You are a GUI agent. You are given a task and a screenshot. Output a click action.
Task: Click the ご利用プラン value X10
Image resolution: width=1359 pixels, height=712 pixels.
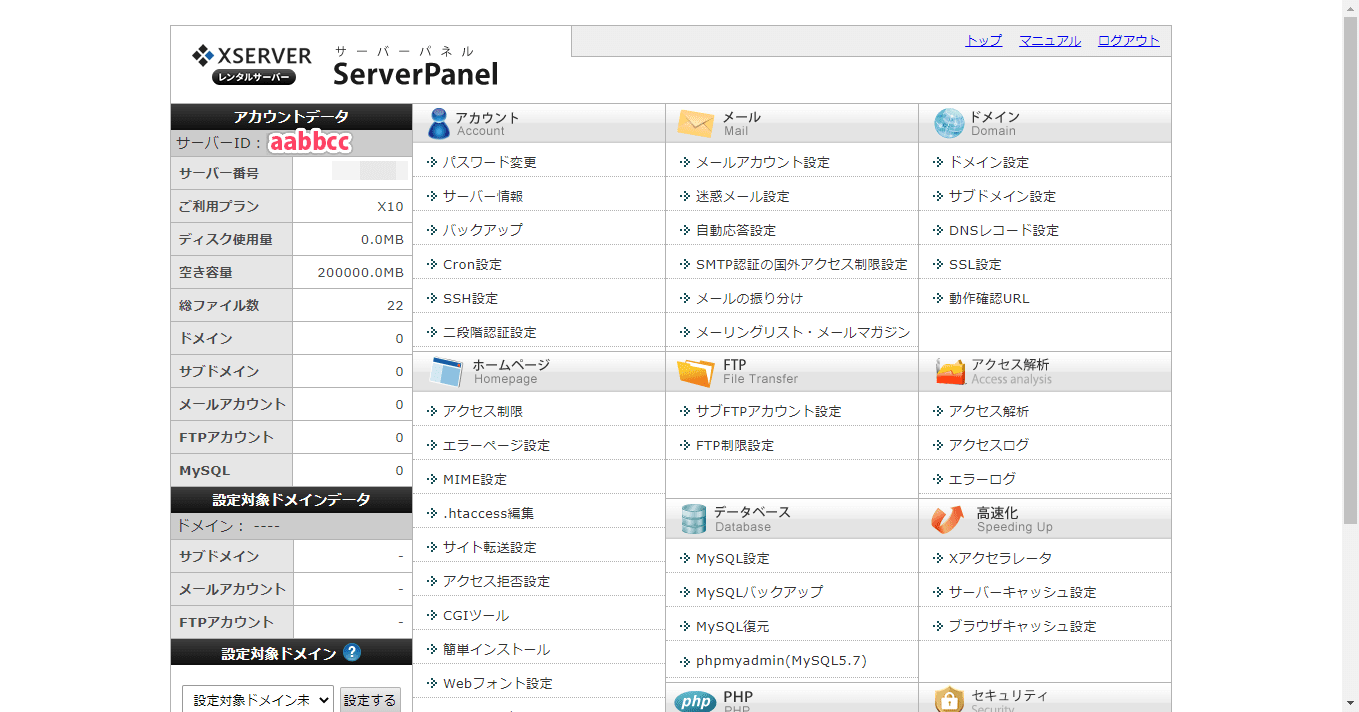pyautogui.click(x=390, y=207)
